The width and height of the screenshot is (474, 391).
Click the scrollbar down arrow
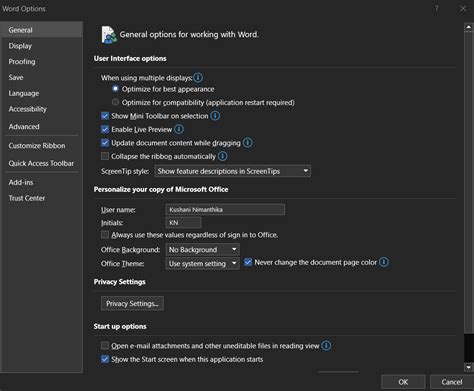469,367
